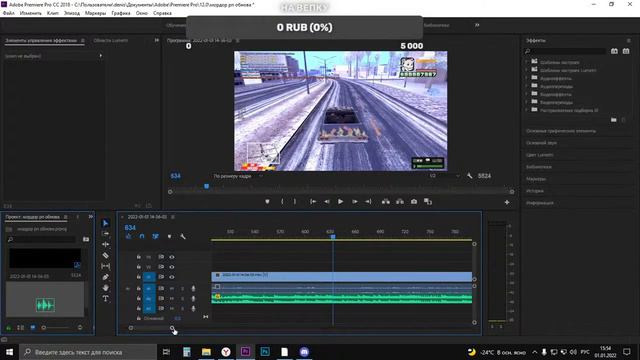The image size is (640, 360).
Task: Click the Extract button
Action: (400, 202)
